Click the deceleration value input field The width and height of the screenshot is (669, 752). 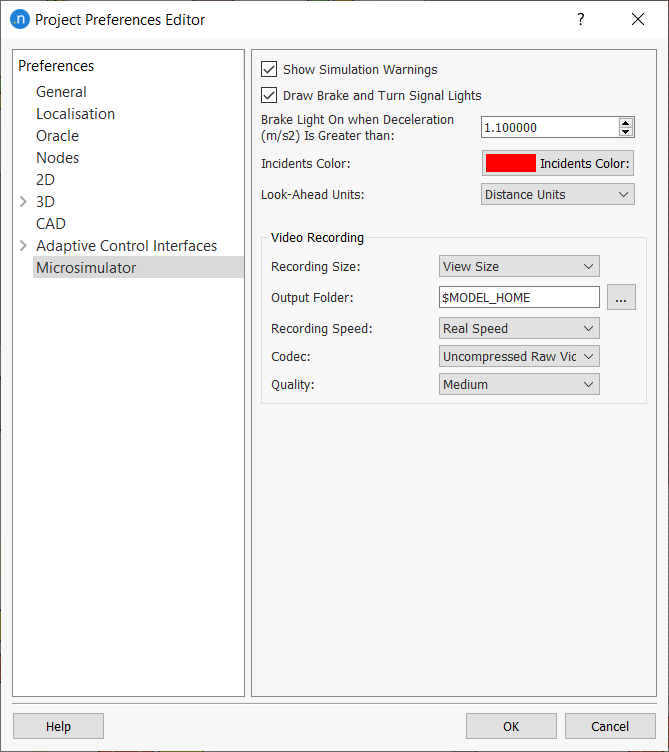(x=550, y=128)
